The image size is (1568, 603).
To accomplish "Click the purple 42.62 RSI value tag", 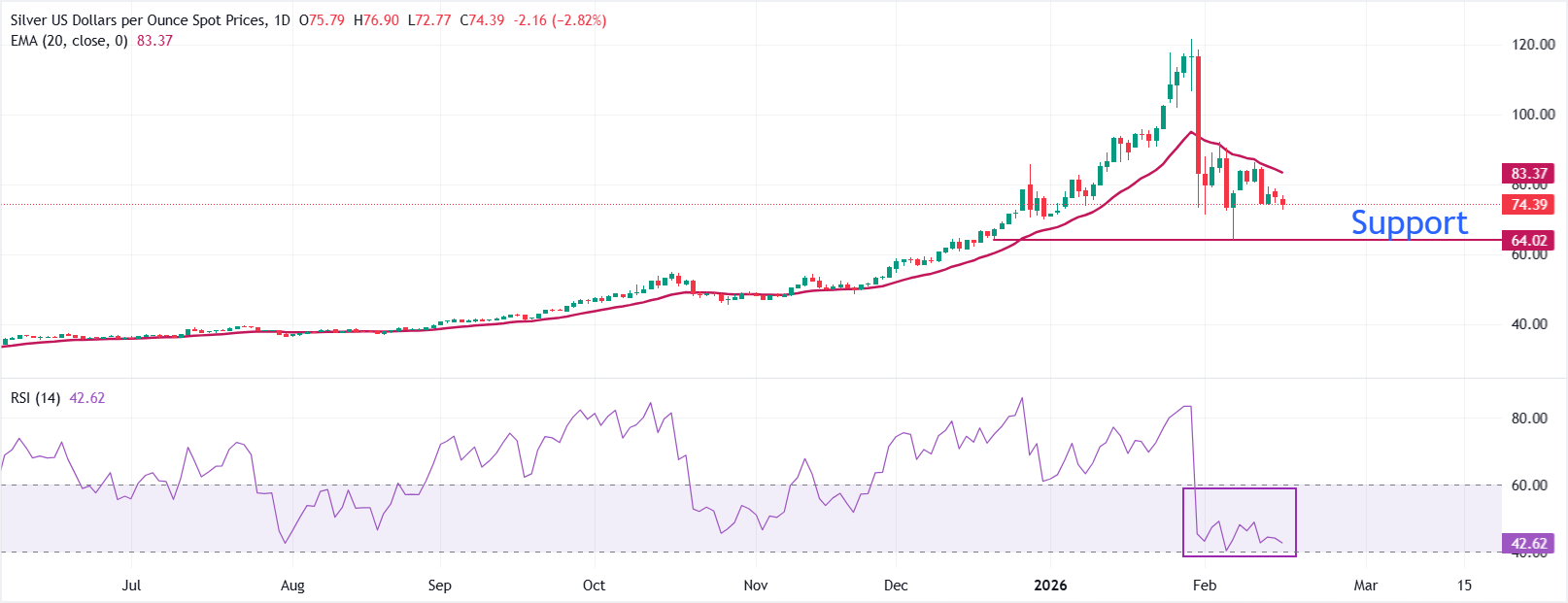I will click(1528, 544).
